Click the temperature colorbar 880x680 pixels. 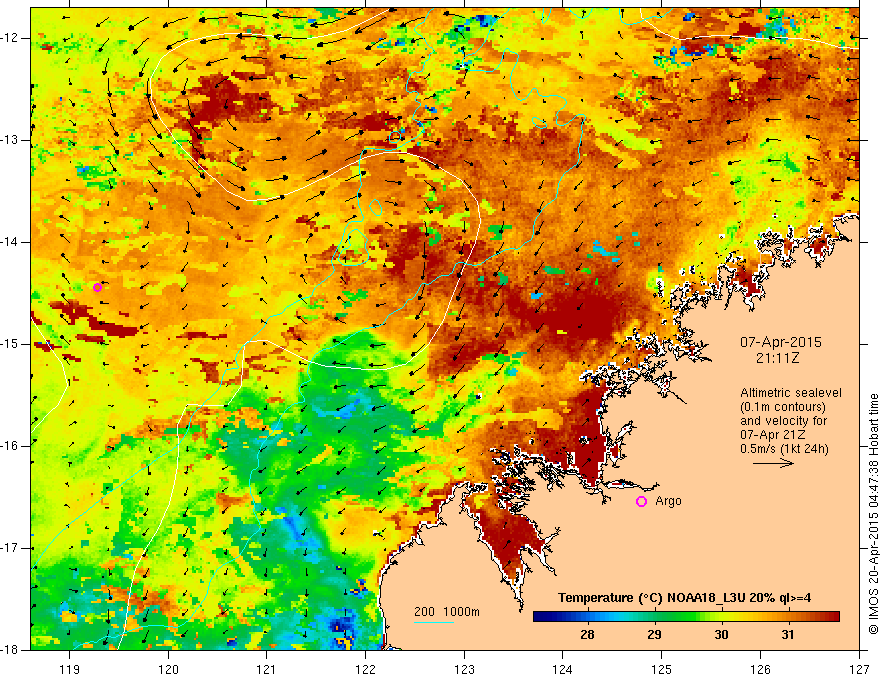point(686,617)
